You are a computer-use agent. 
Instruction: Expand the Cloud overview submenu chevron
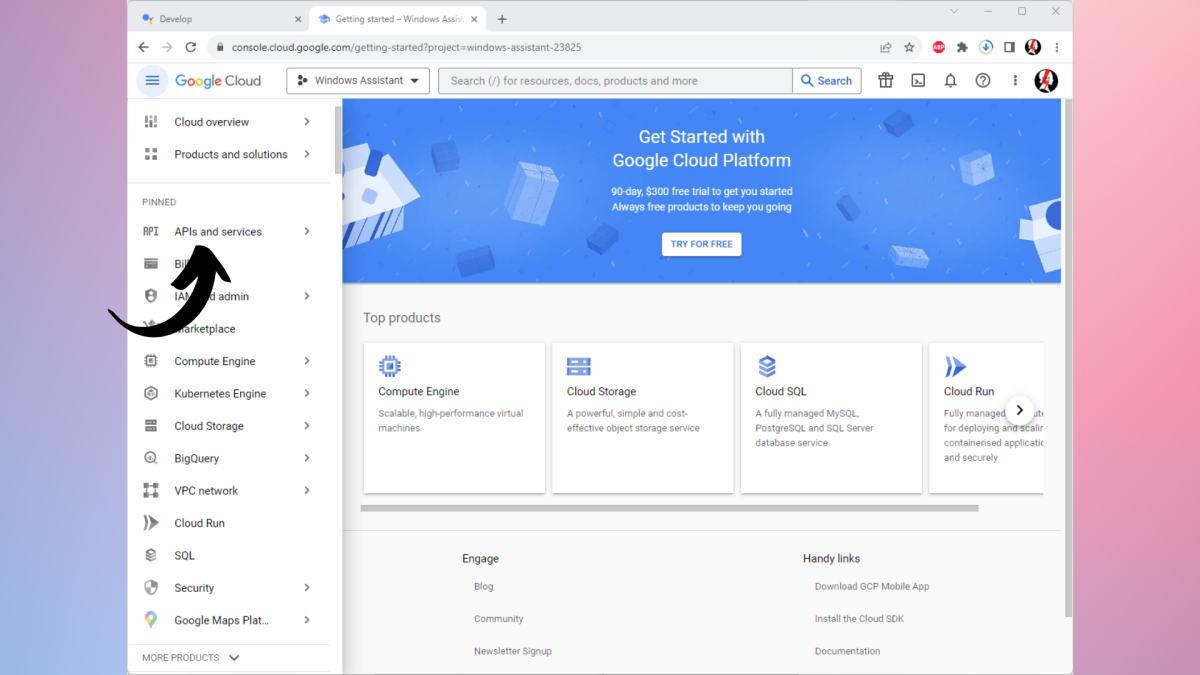pos(307,122)
